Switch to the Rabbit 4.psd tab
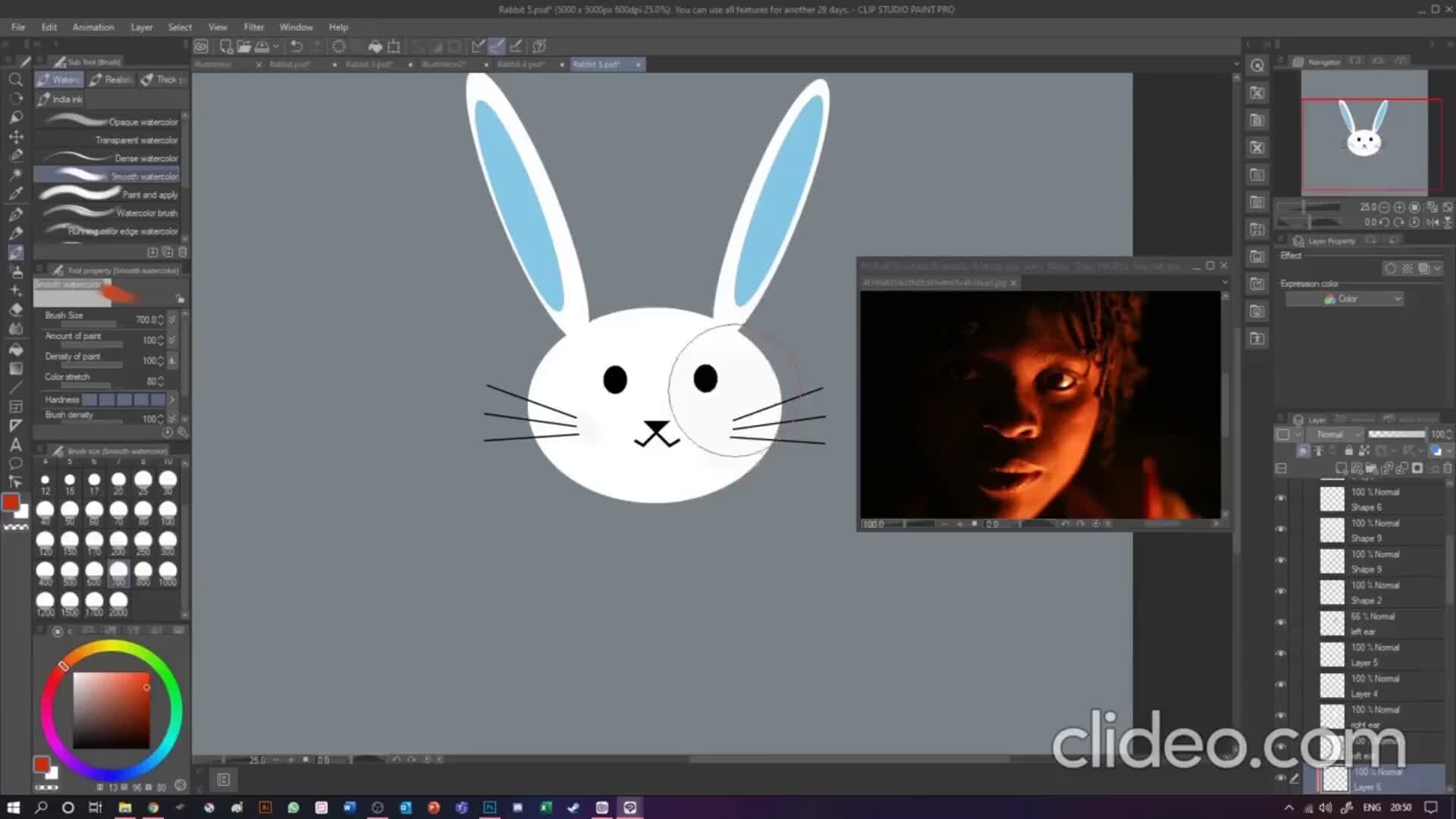 click(520, 64)
